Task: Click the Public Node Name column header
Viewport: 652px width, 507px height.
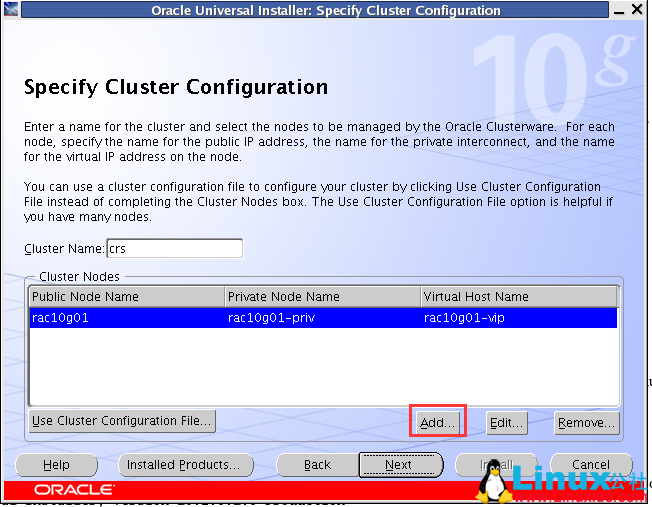Action: [x=127, y=297]
